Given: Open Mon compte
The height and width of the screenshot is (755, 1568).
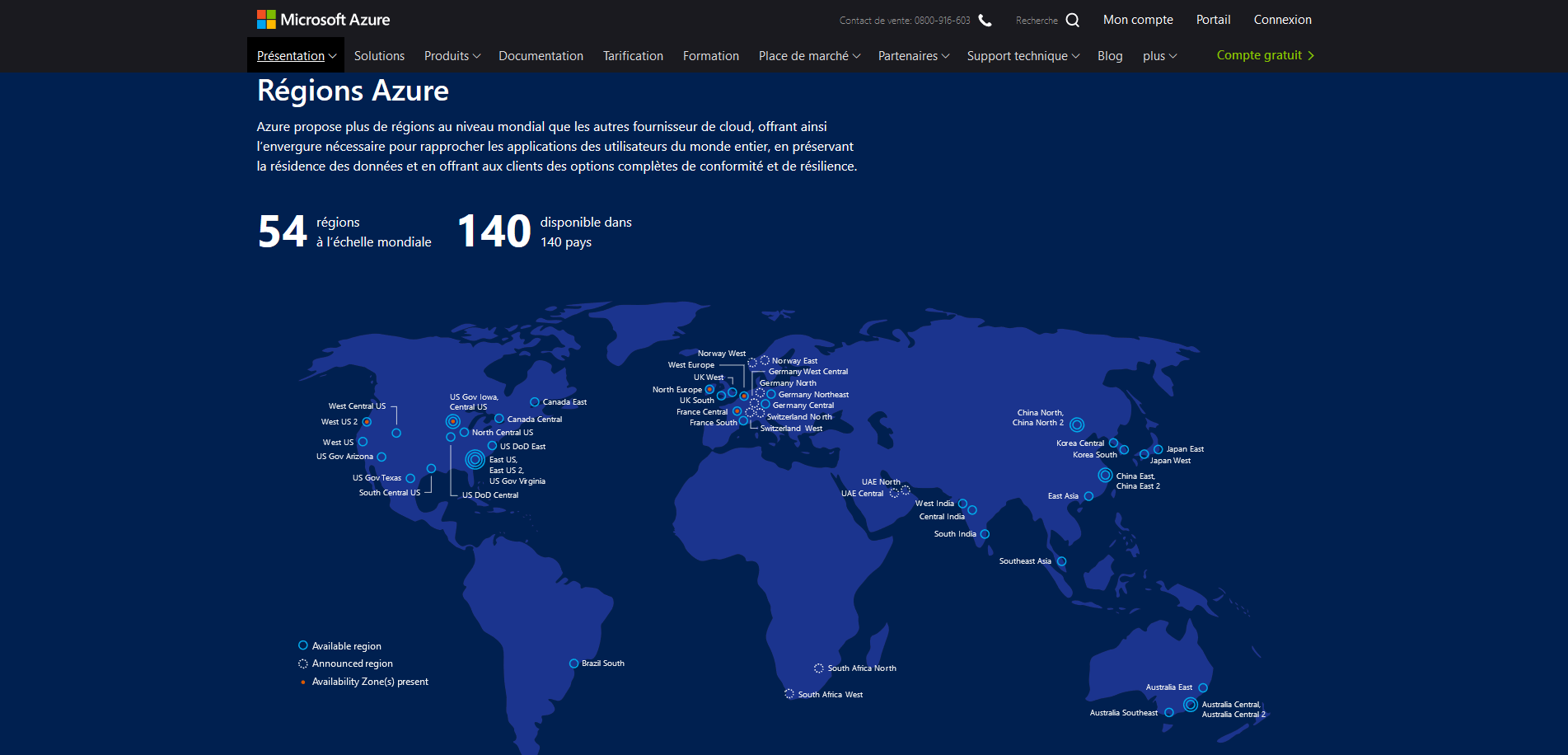Looking at the screenshot, I should pyautogui.click(x=1138, y=20).
